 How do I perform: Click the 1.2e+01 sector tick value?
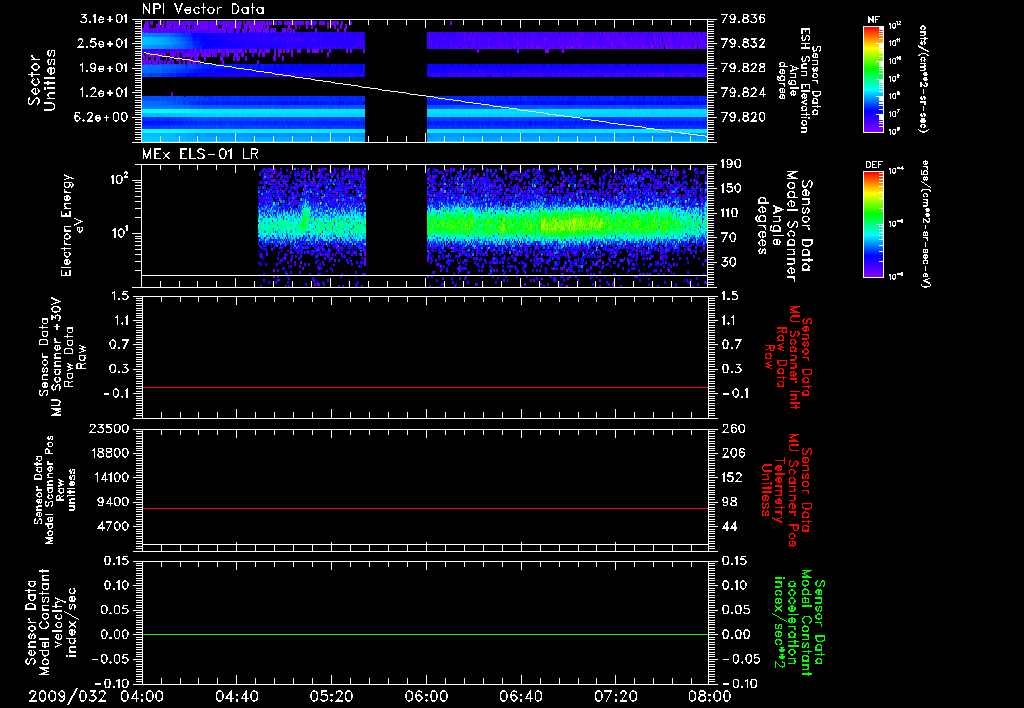click(x=104, y=93)
